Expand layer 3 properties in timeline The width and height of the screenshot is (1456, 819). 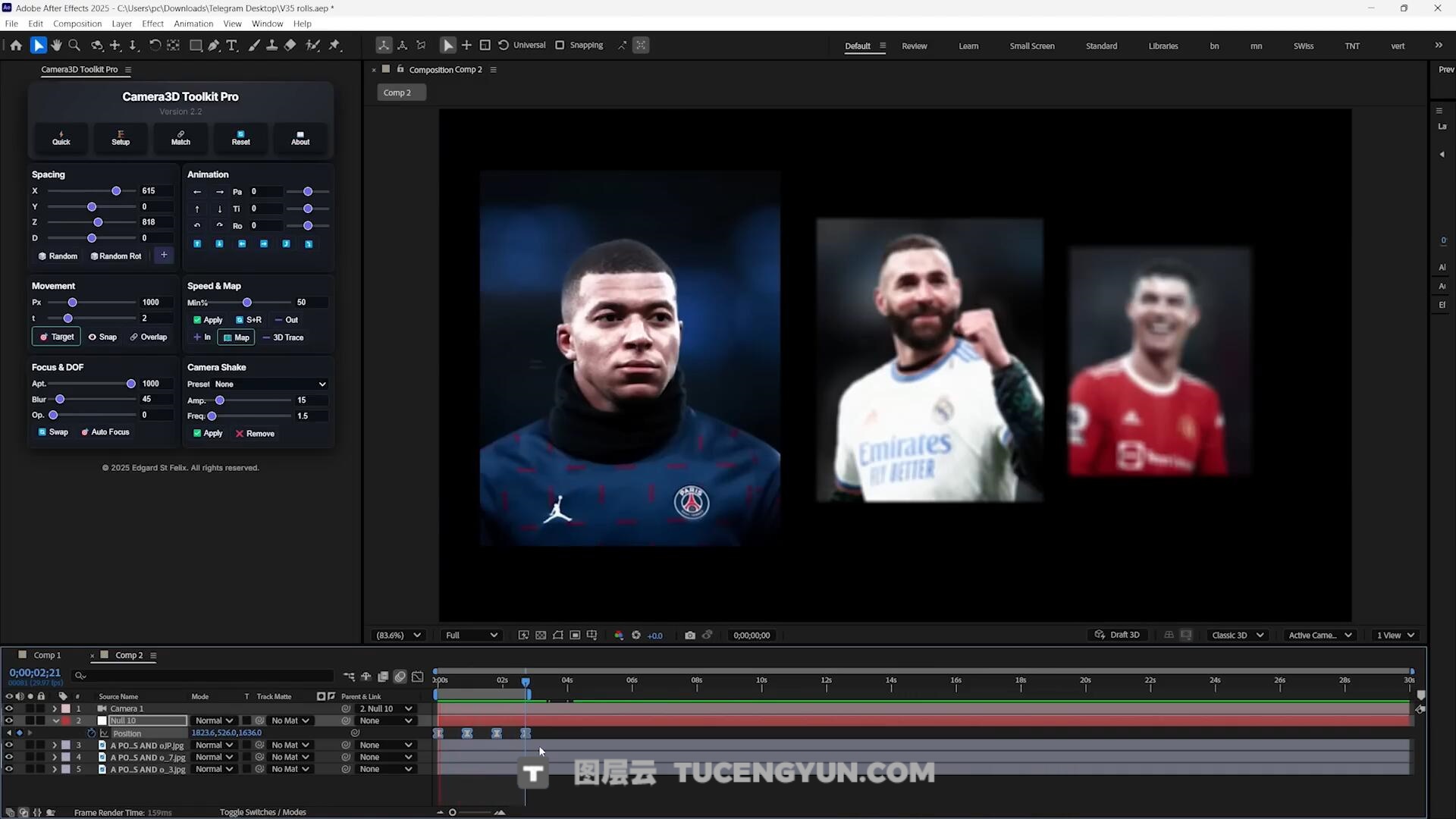point(55,745)
